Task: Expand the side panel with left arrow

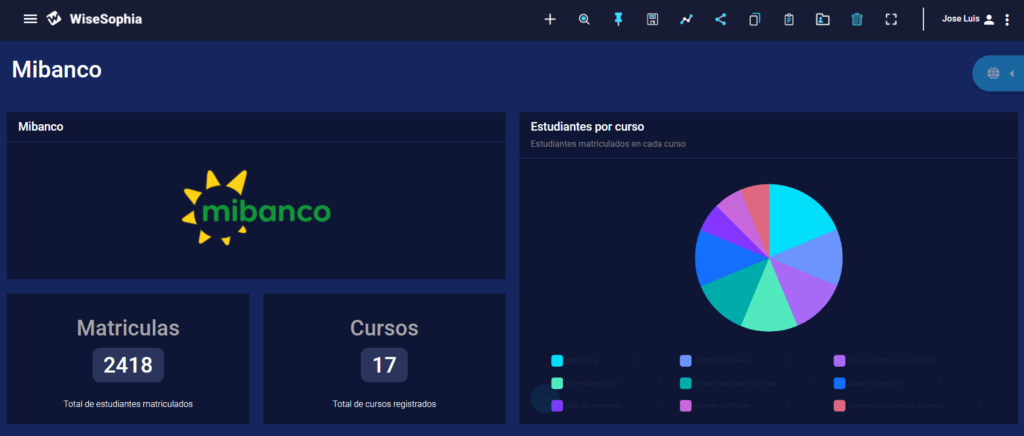Action: tap(1012, 73)
